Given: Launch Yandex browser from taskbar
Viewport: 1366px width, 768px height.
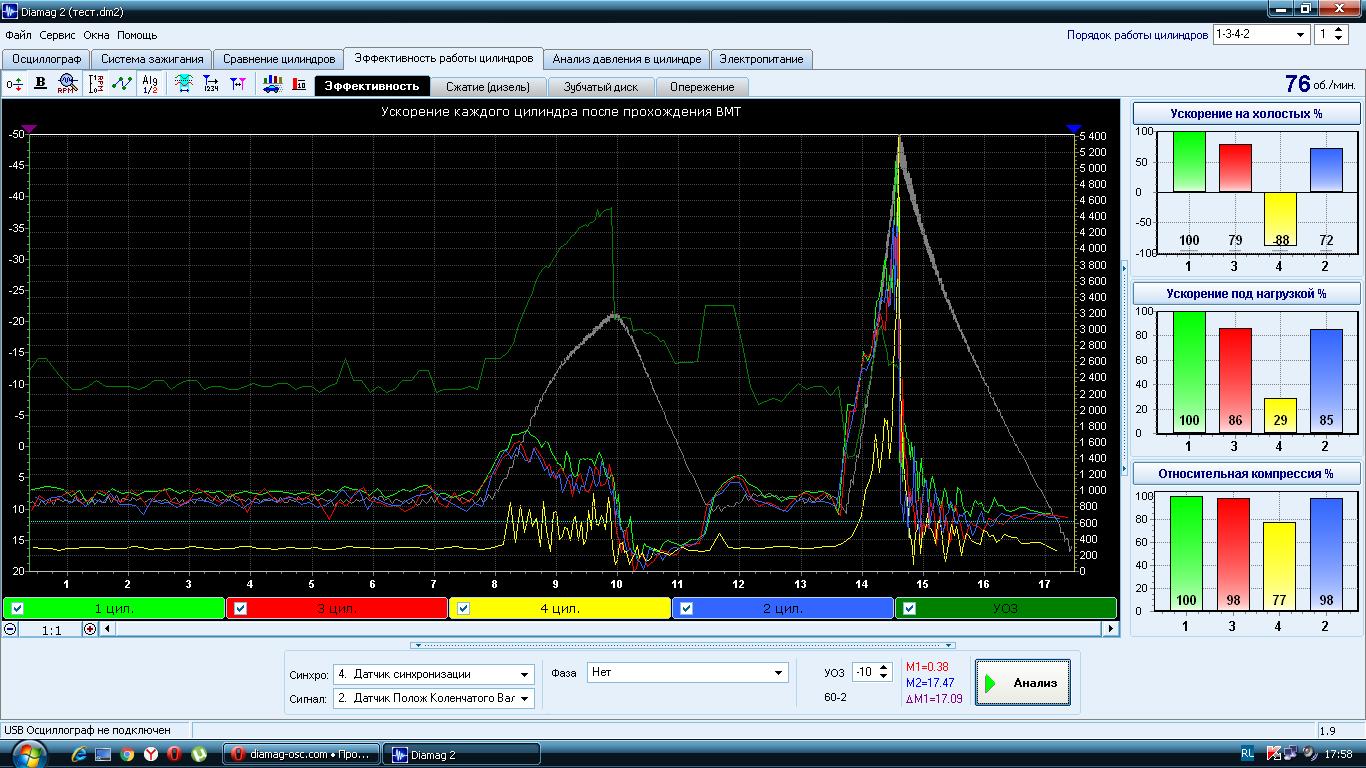Looking at the screenshot, I should click(x=151, y=754).
